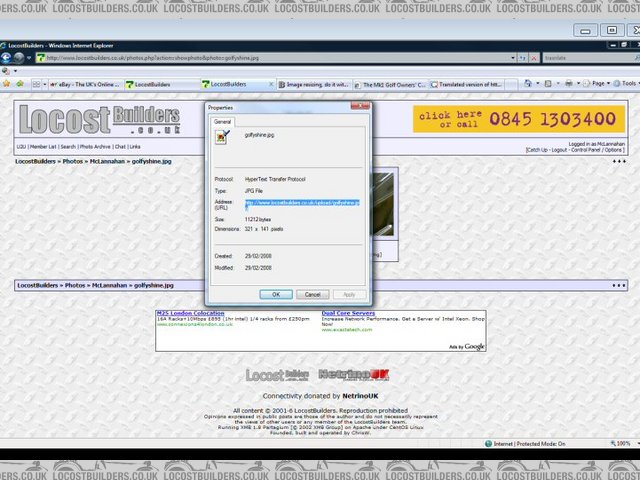Click the browser Back arrow button
This screenshot has height=480, width=640.
[7, 58]
